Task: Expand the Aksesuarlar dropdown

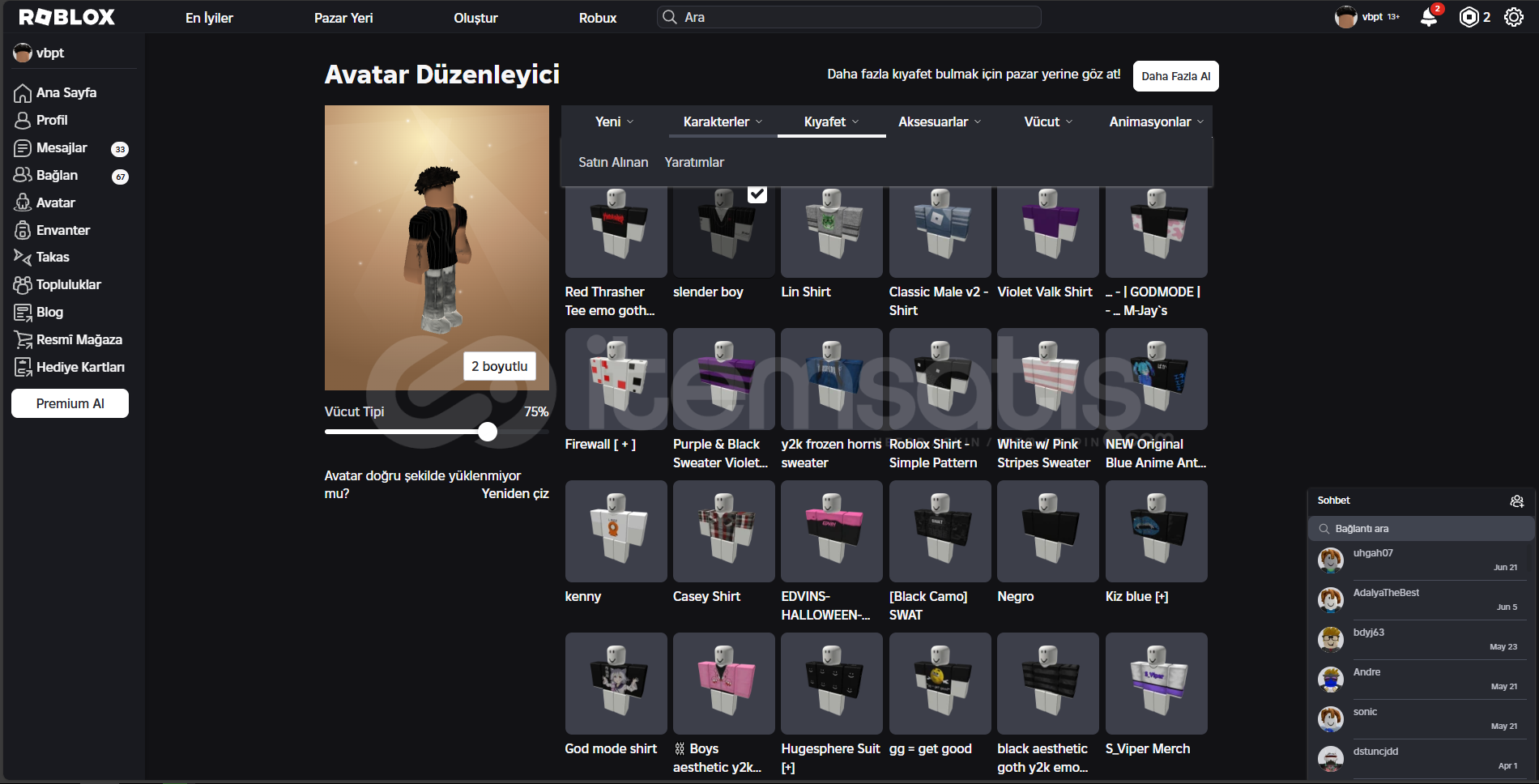Action: pyautogui.click(x=940, y=121)
